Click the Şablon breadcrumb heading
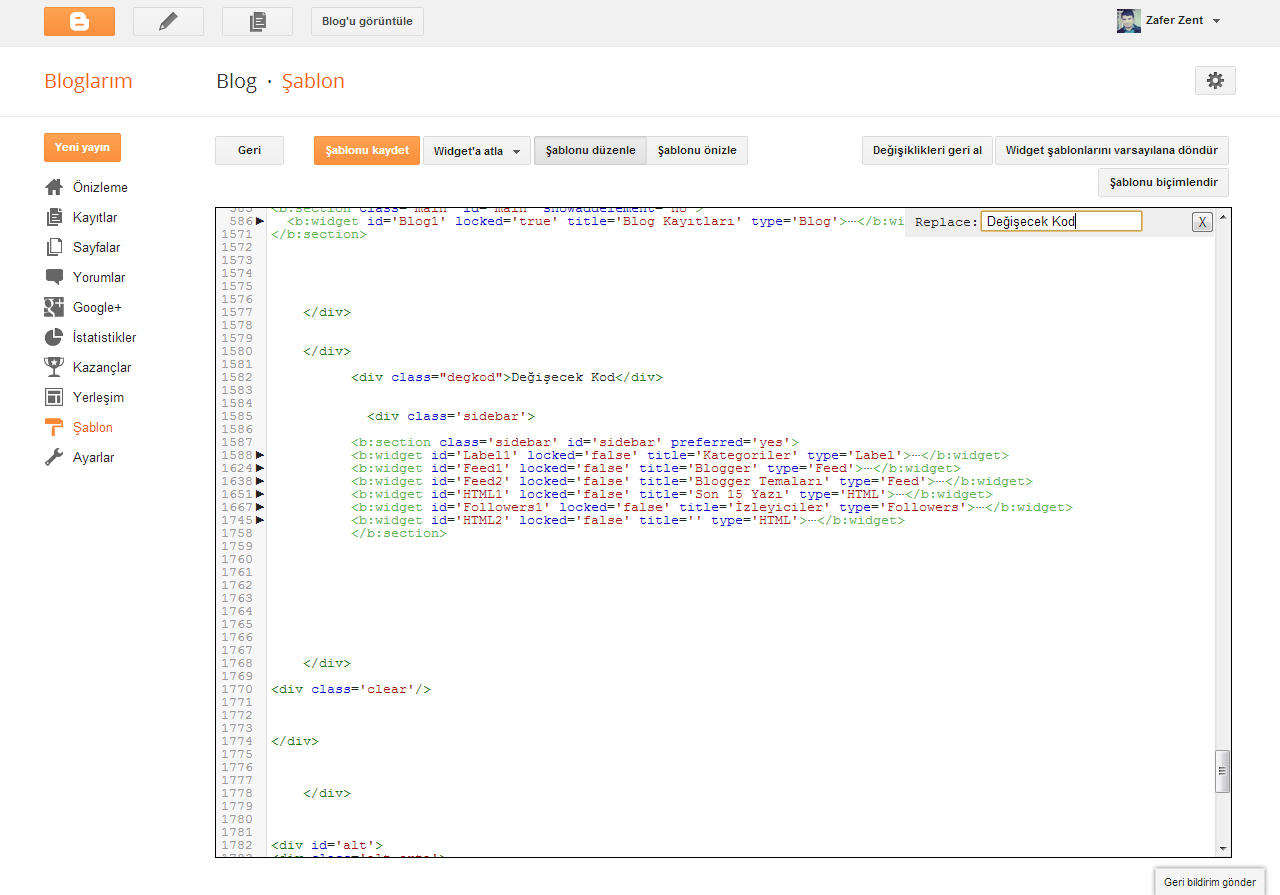The height and width of the screenshot is (895, 1280). (313, 81)
